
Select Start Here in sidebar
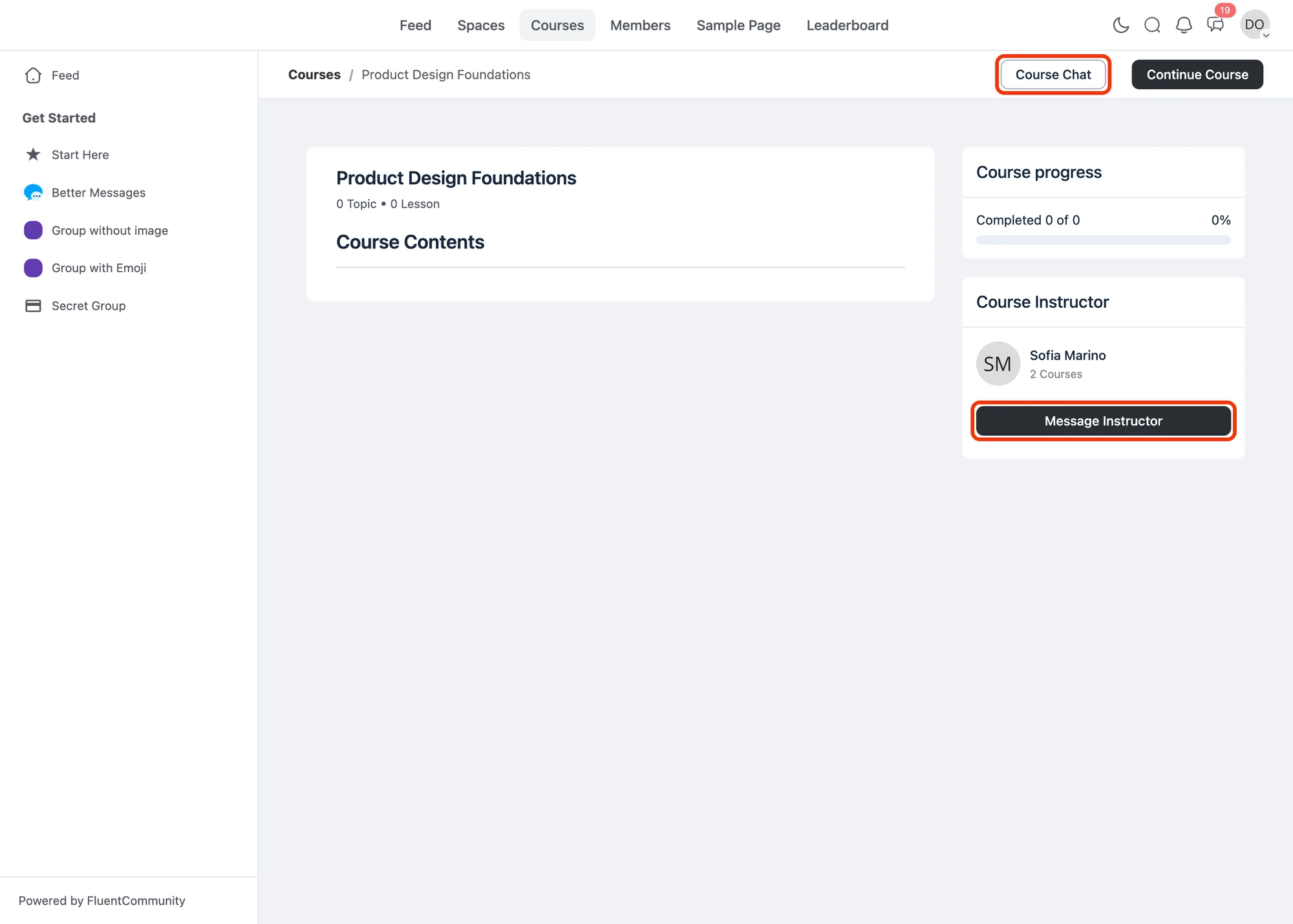(80, 155)
